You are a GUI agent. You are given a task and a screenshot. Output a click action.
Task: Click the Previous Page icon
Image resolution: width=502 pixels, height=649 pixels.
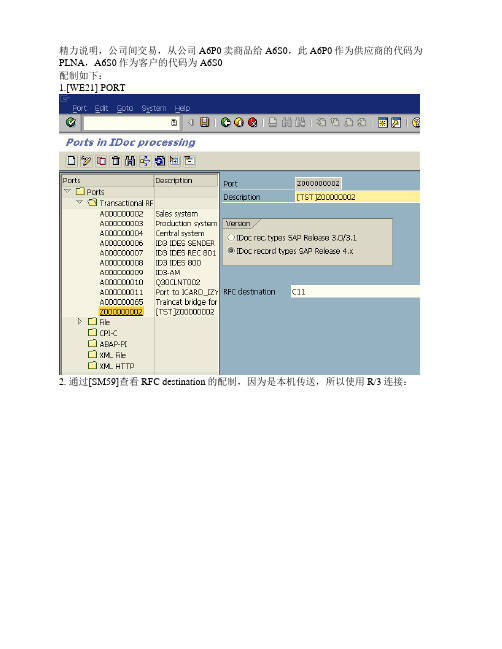(x=335, y=123)
